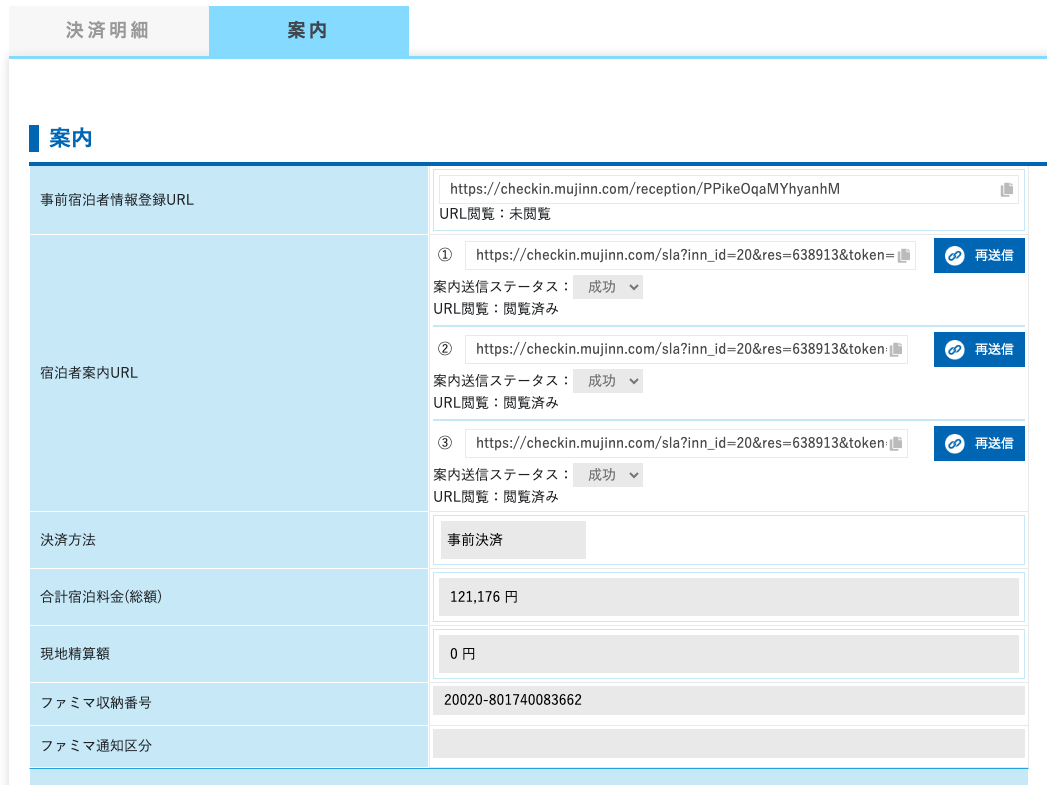
Task: Click 再送信 button for URL ③
Action: tap(979, 444)
